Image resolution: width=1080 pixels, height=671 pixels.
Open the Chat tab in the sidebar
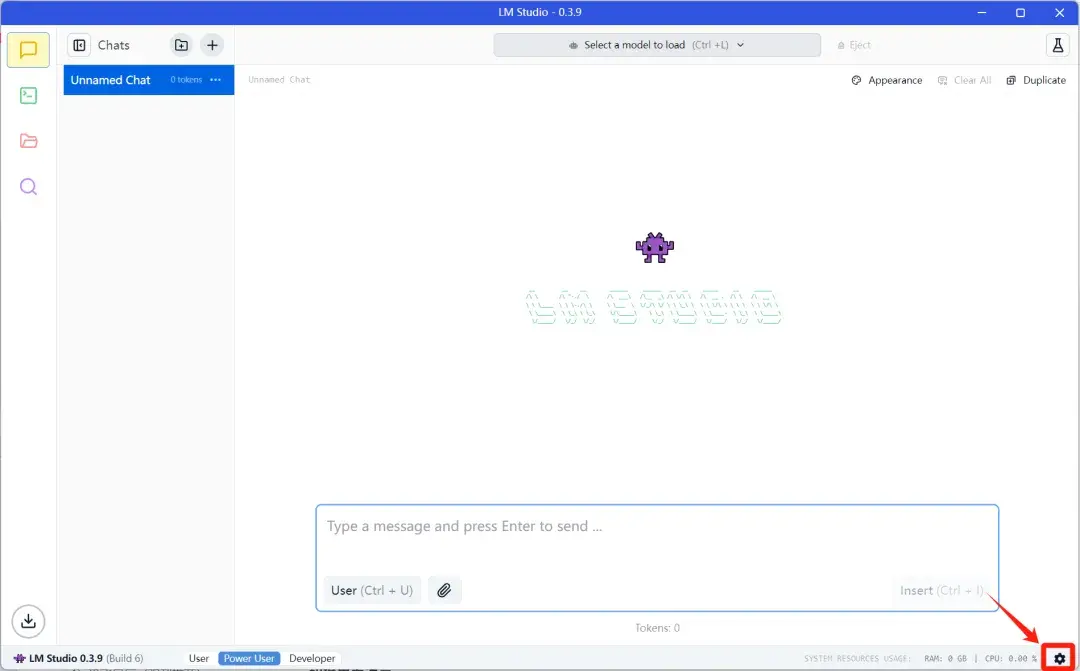(28, 50)
